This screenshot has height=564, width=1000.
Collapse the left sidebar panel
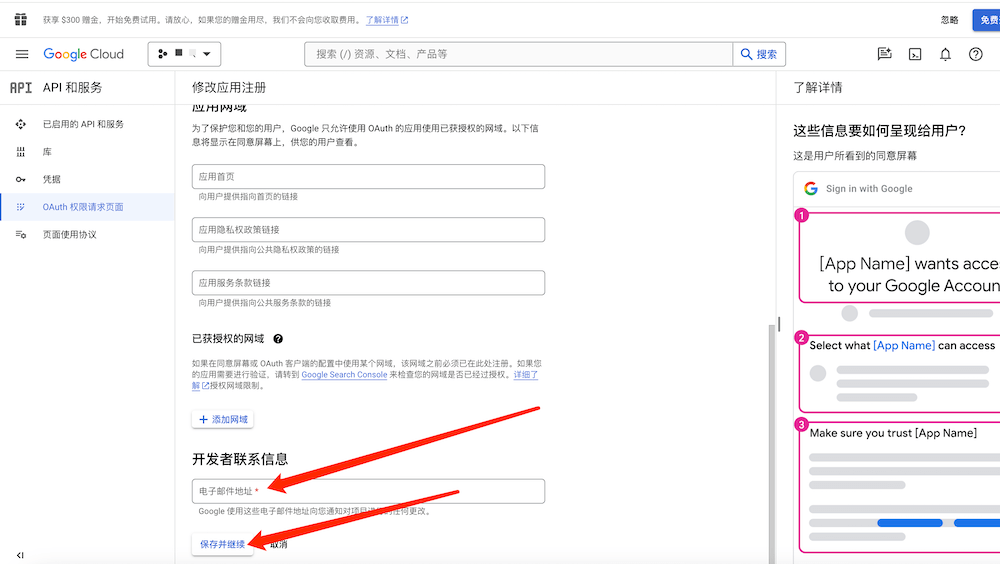point(20,555)
